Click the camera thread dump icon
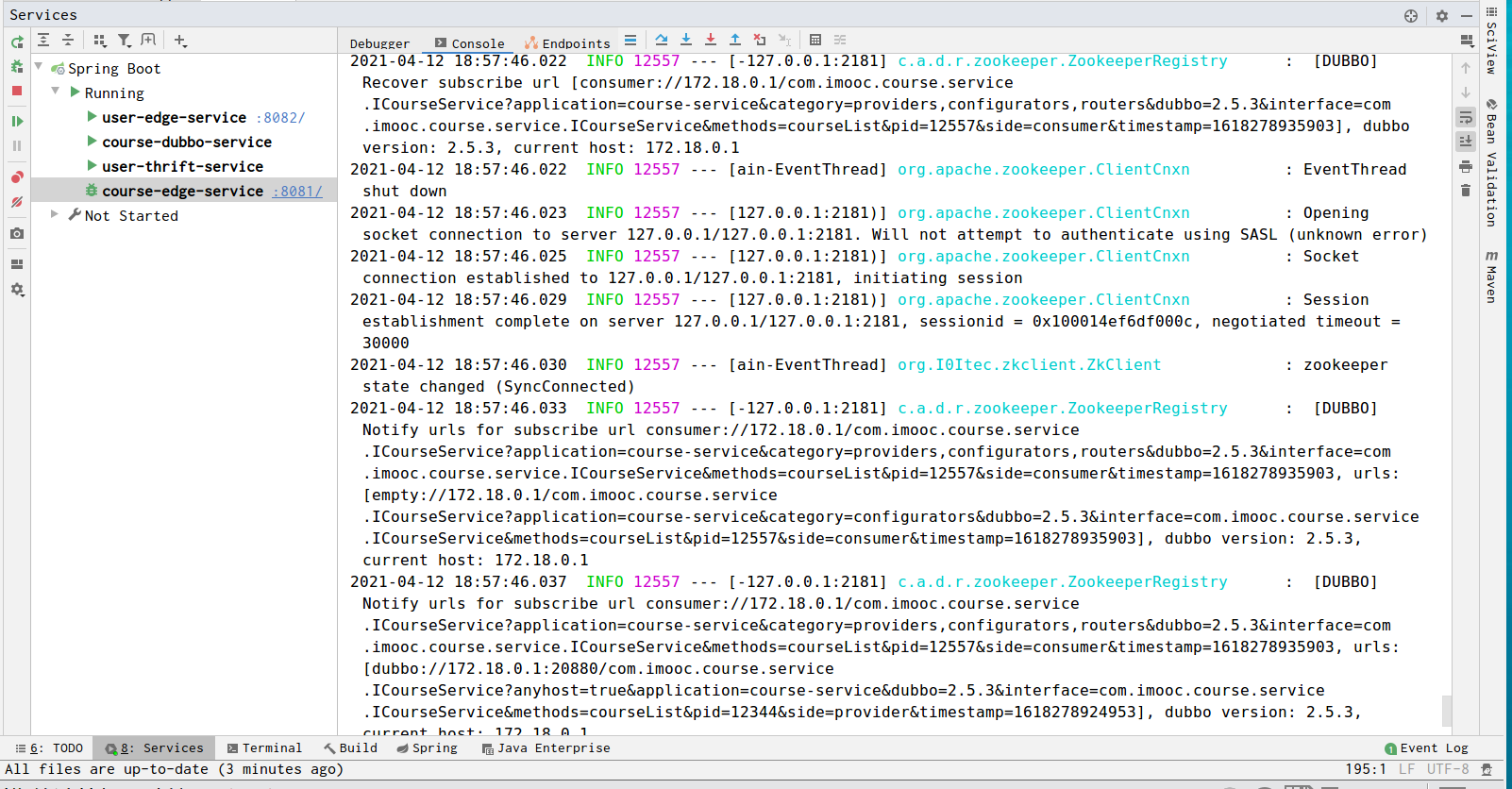The image size is (1512, 789). click(x=17, y=233)
